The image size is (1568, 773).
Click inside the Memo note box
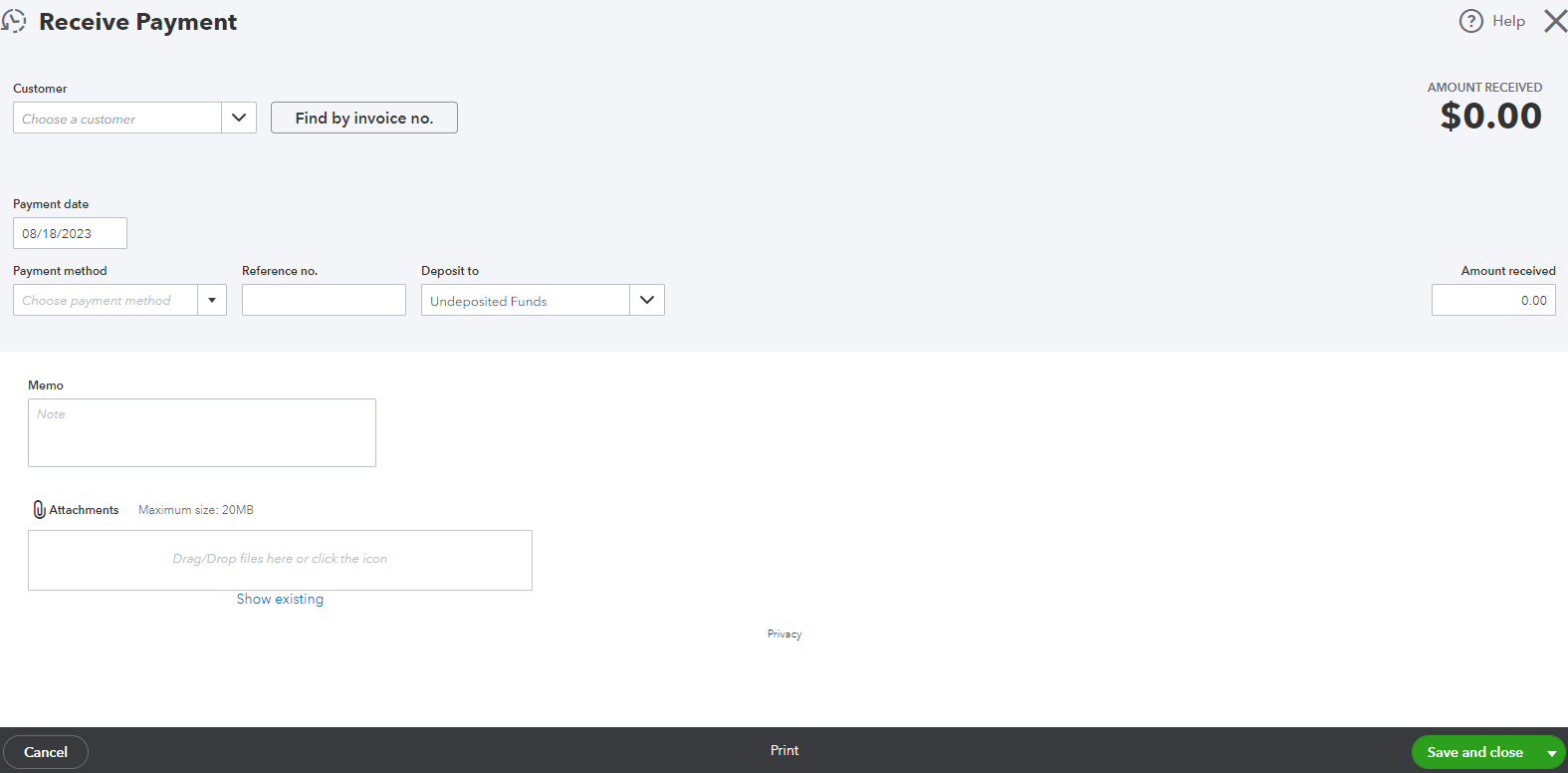202,432
